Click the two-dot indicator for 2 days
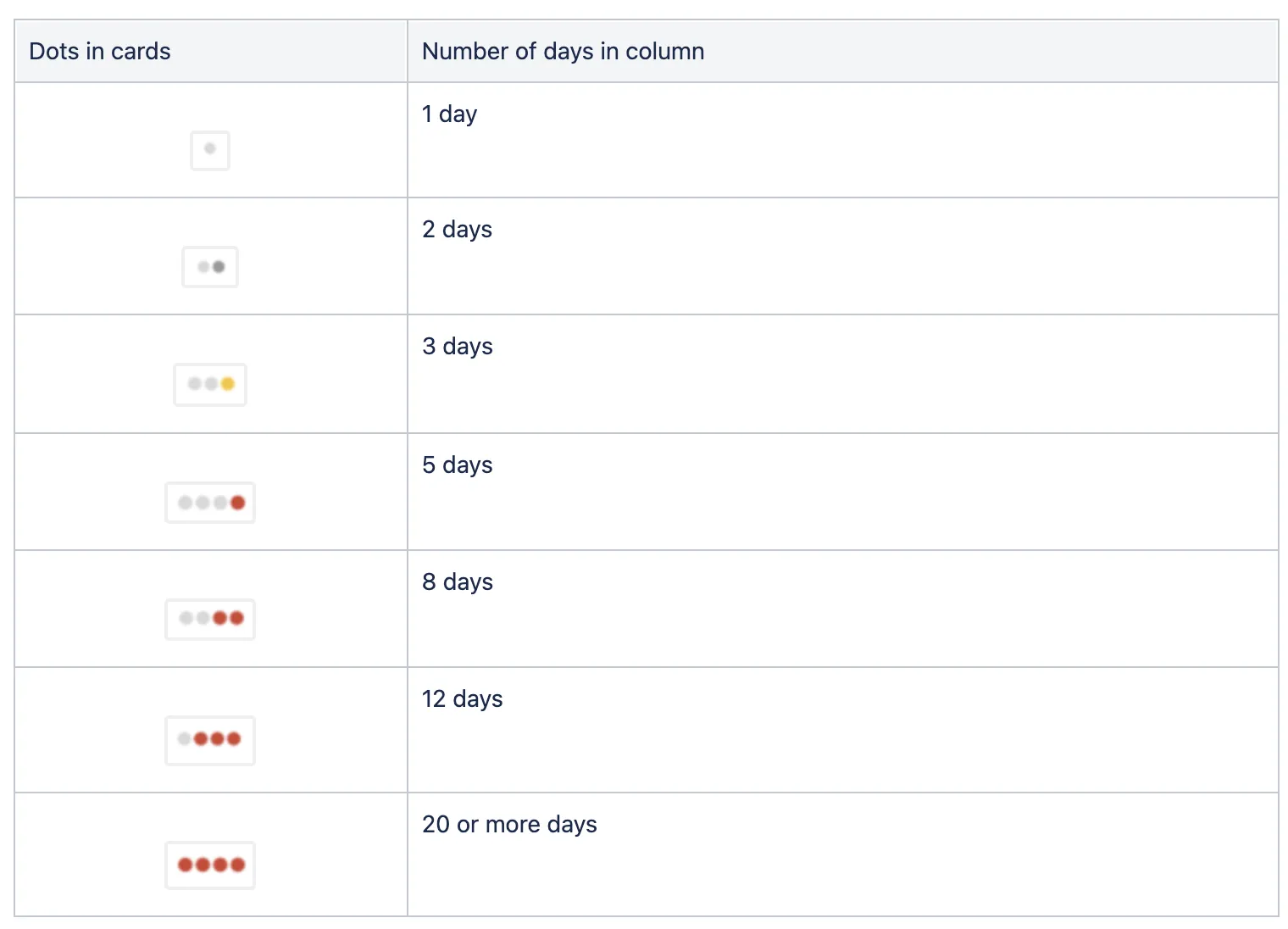1288x929 pixels. (x=210, y=267)
